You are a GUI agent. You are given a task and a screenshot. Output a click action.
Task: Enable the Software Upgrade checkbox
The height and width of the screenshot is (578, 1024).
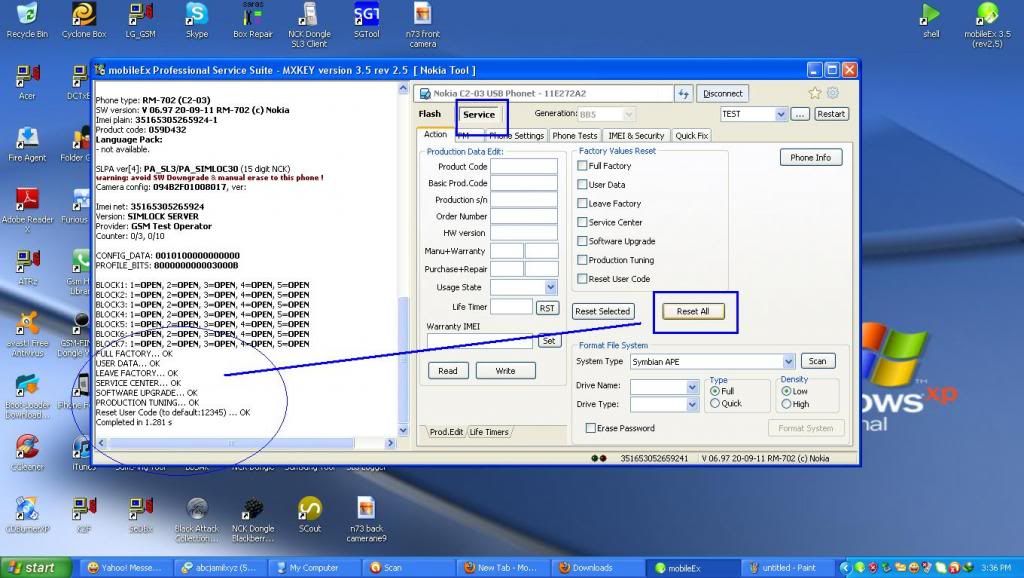(582, 241)
